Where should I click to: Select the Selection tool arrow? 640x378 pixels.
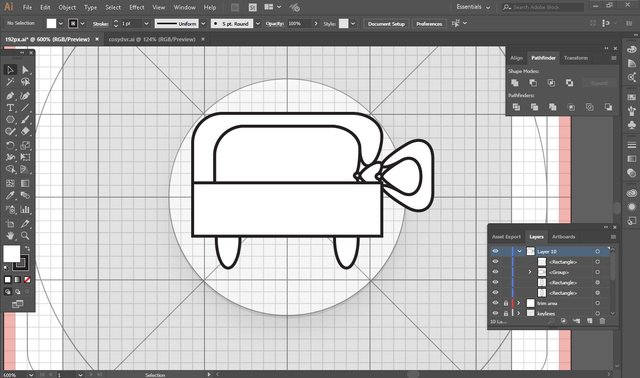pos(10,70)
